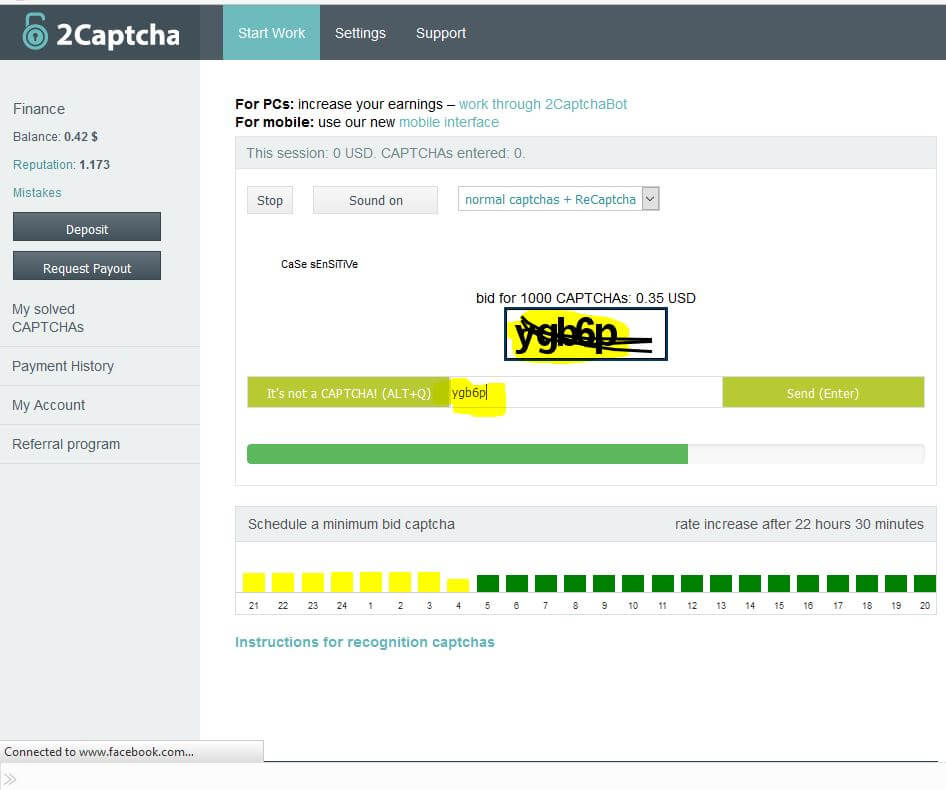Viewport: 946px width, 790px height.
Task: Click the Deposit button
Action: point(87,229)
